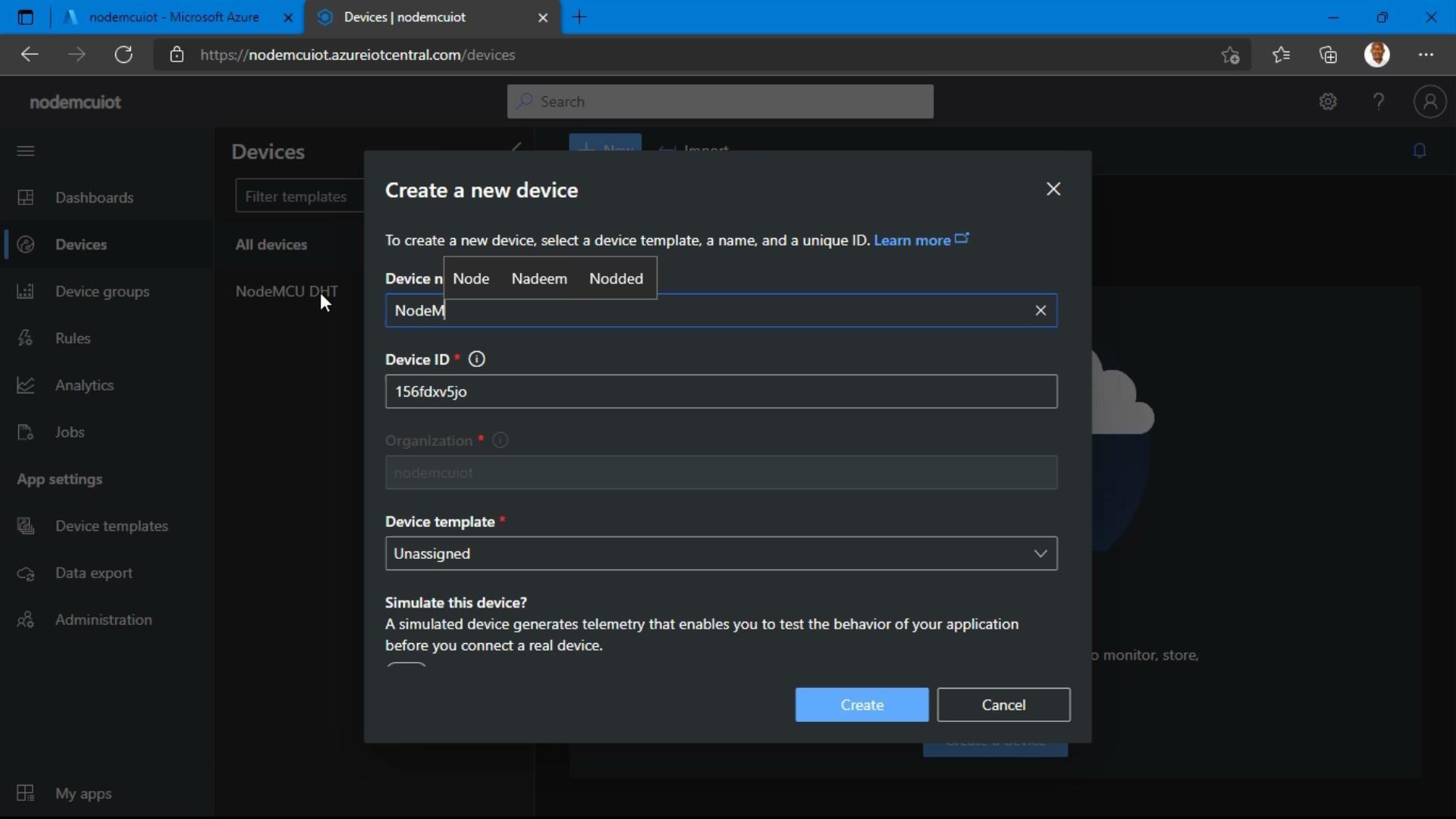This screenshot has width=1456, height=819.
Task: Open IoT Central settings gear
Action: click(1328, 102)
